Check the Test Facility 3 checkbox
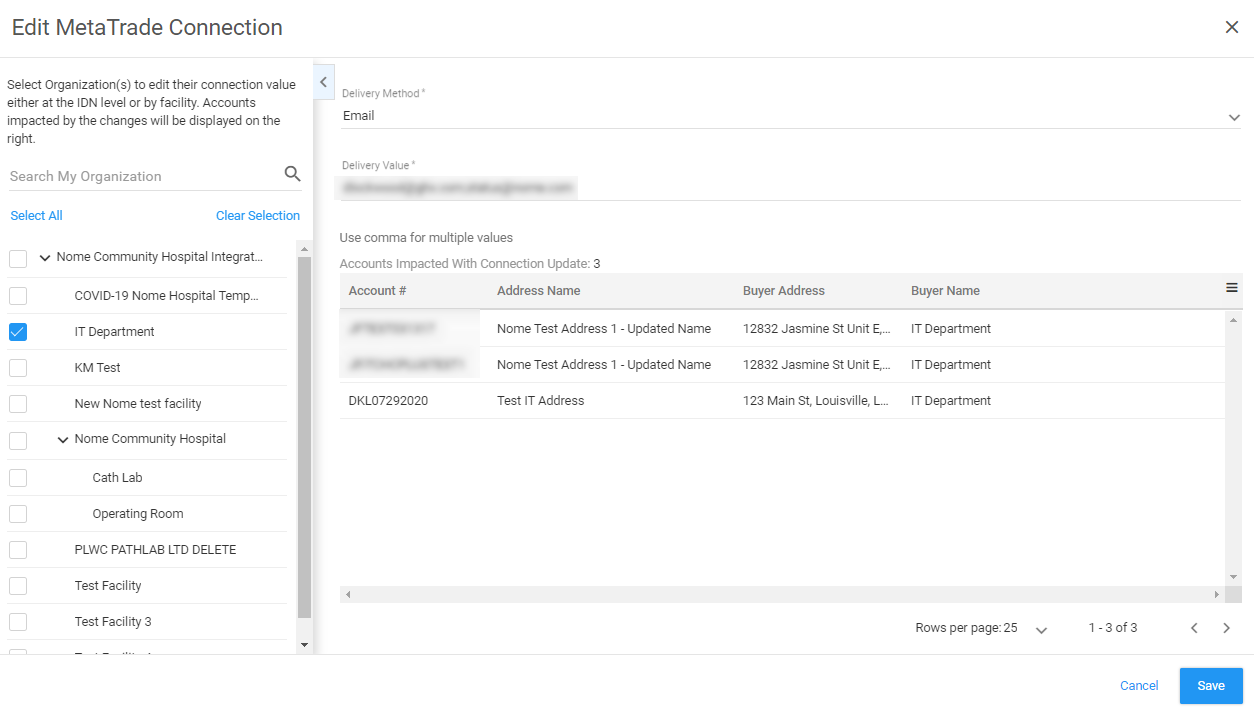The image size is (1254, 716). 18,622
